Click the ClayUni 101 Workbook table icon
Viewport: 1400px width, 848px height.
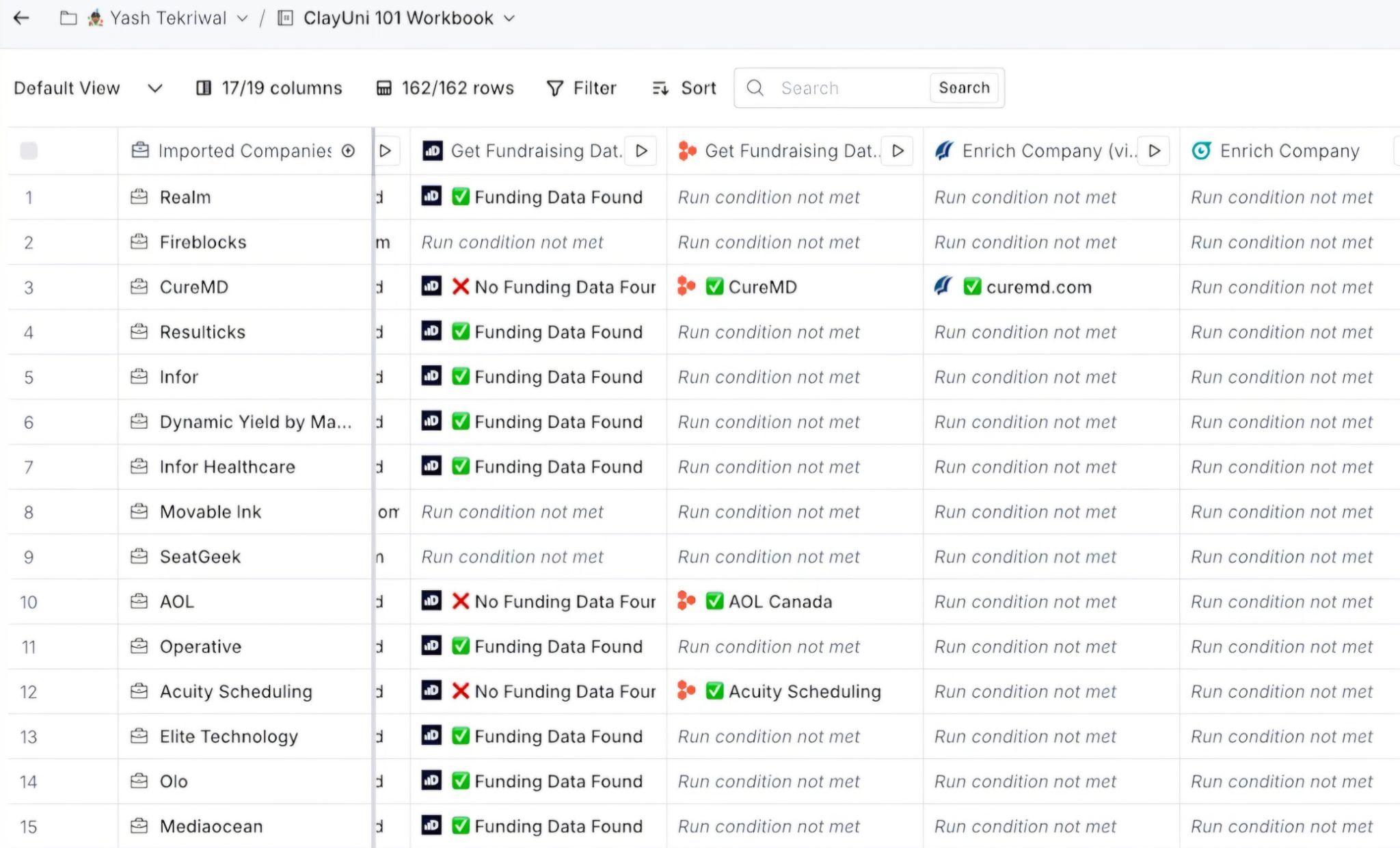coord(285,18)
